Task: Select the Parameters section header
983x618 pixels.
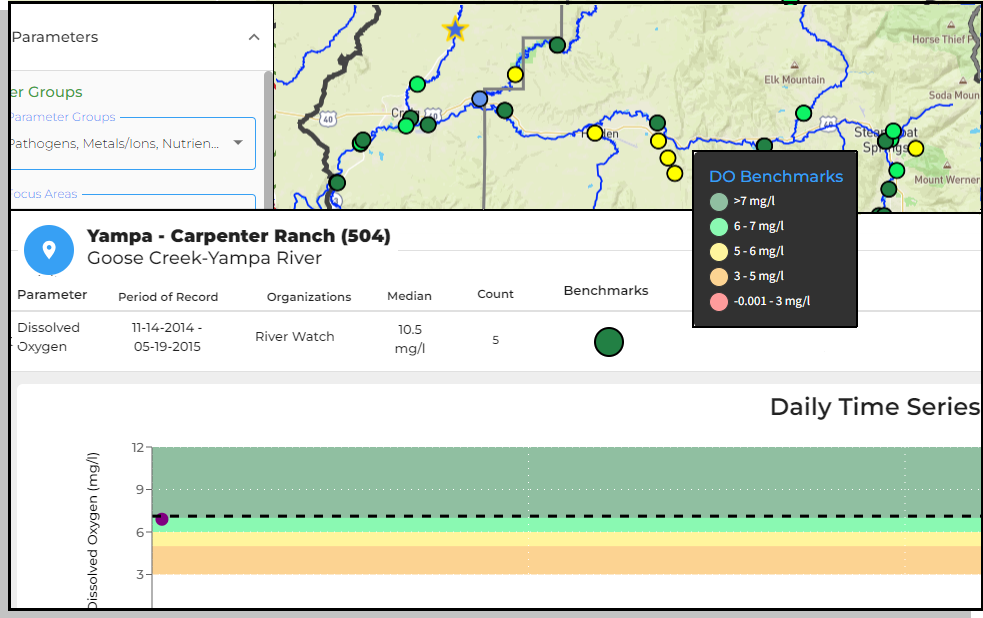Action: 54,36
